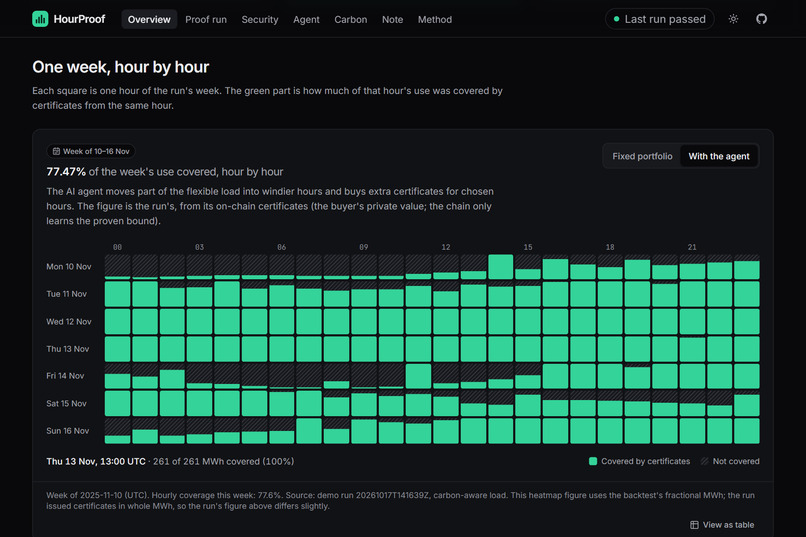Click the Not covered legend swatch
This screenshot has width=806, height=537.
pos(704,461)
